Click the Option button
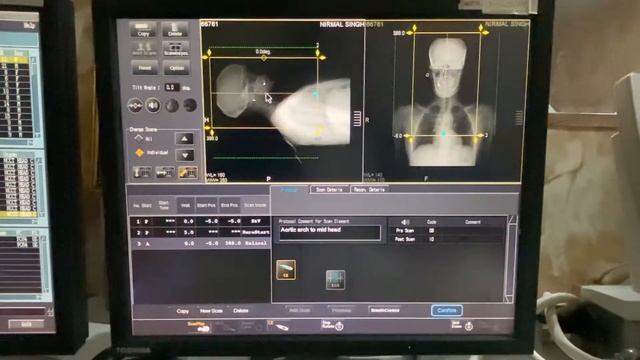The height and width of the screenshot is (360, 640). click(176, 68)
